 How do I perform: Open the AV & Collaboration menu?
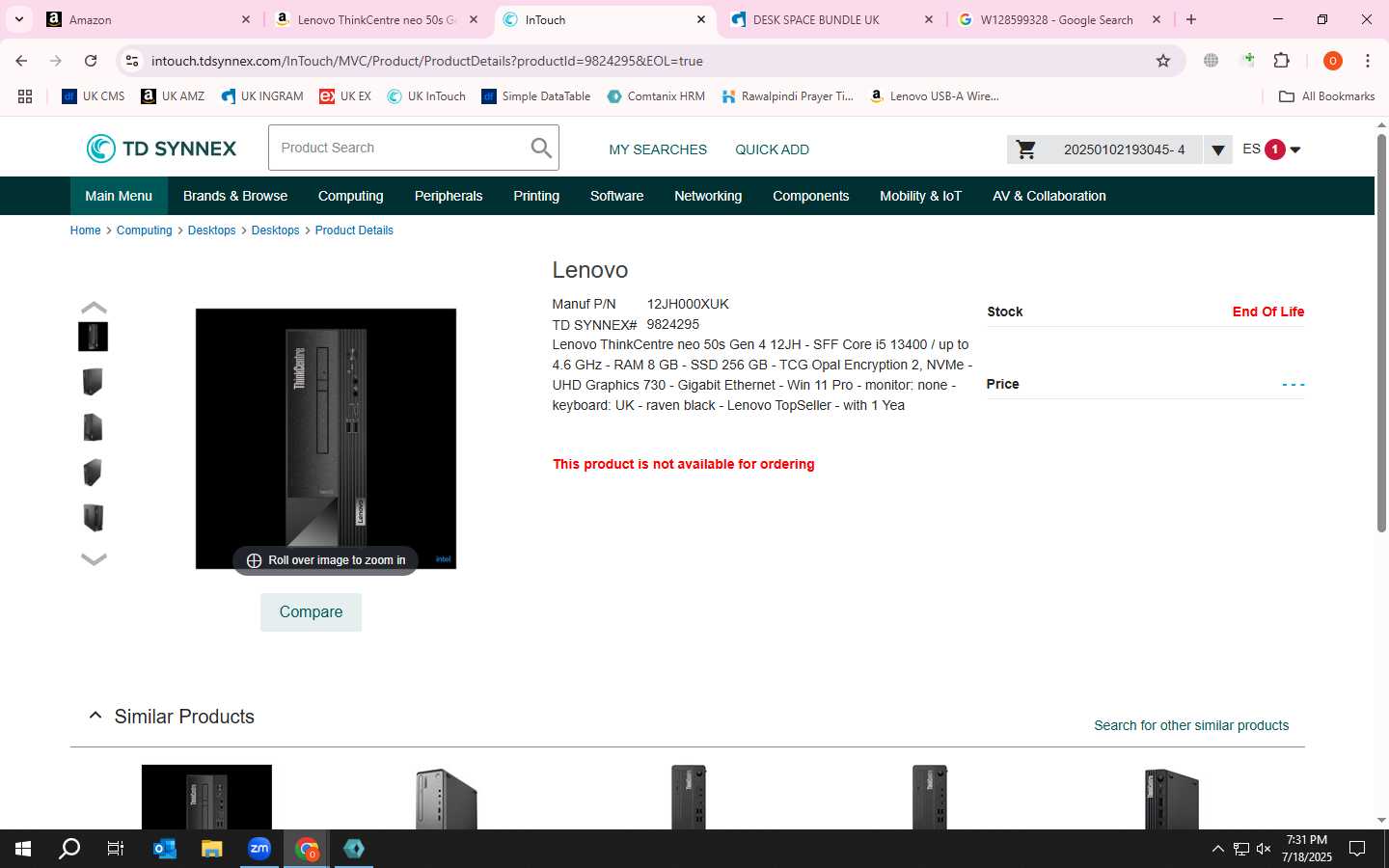click(1049, 196)
